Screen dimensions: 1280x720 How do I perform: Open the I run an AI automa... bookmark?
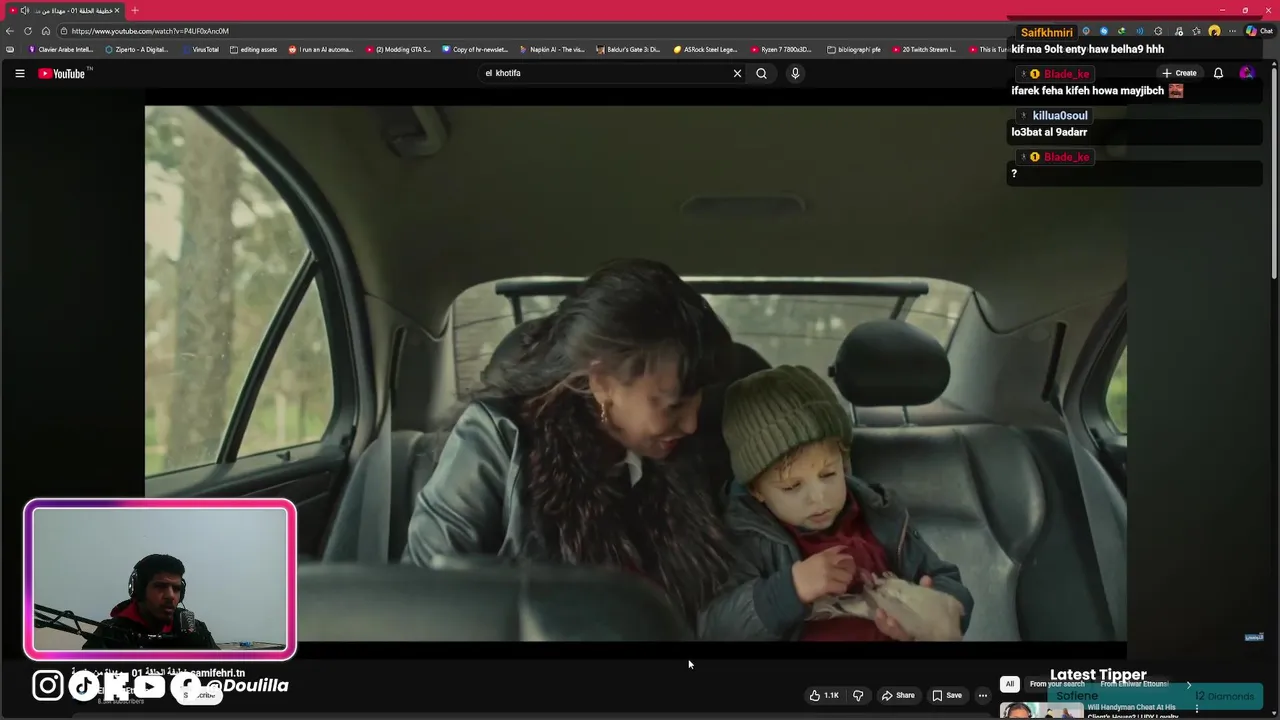tap(321, 49)
